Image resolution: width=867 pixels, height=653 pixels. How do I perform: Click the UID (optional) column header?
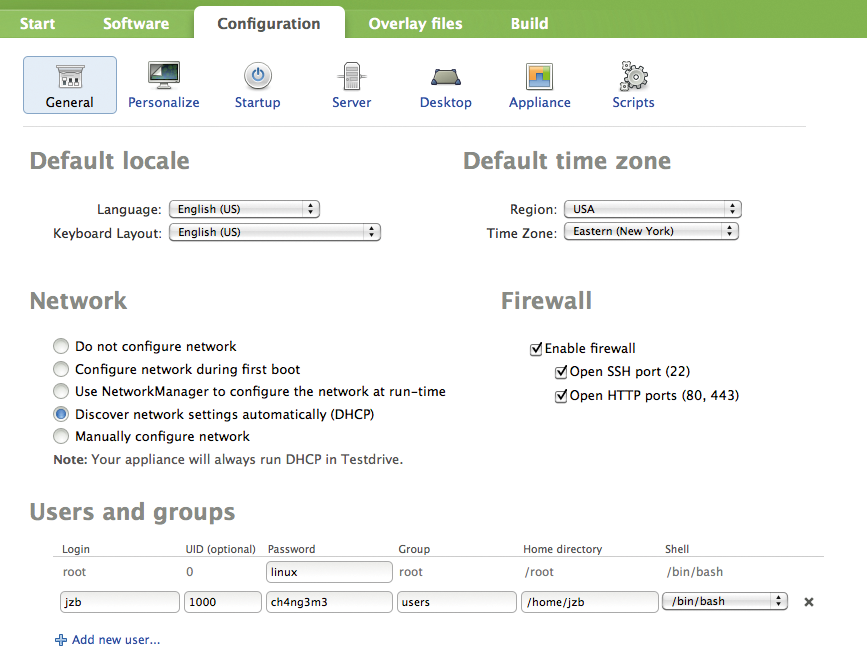coord(221,549)
